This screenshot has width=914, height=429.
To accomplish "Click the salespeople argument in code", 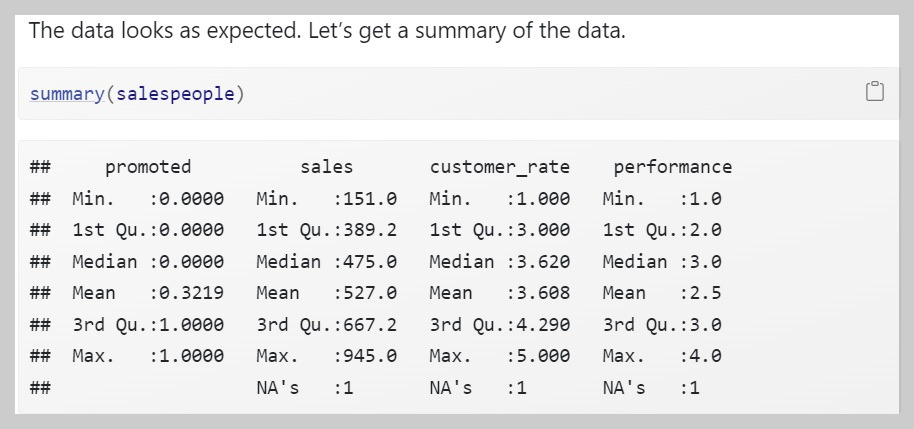I will coord(175,94).
